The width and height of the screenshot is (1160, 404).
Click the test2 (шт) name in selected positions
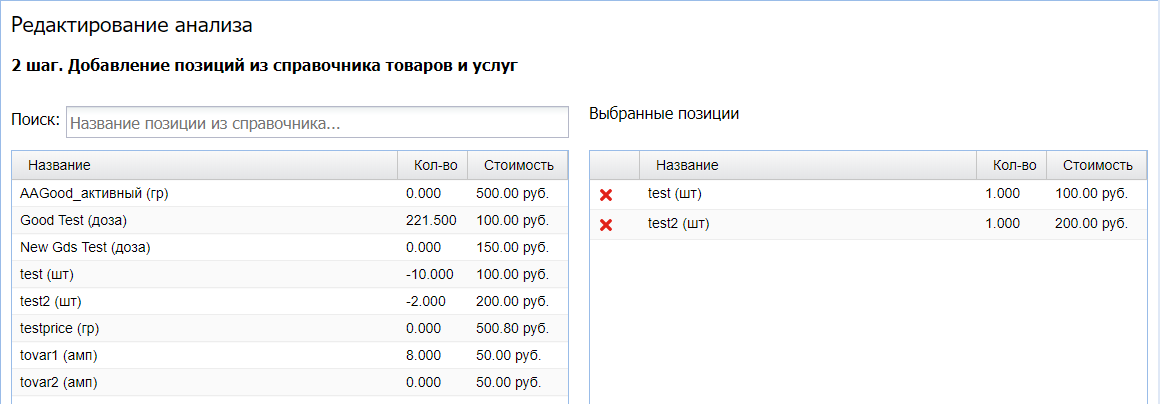coord(678,224)
